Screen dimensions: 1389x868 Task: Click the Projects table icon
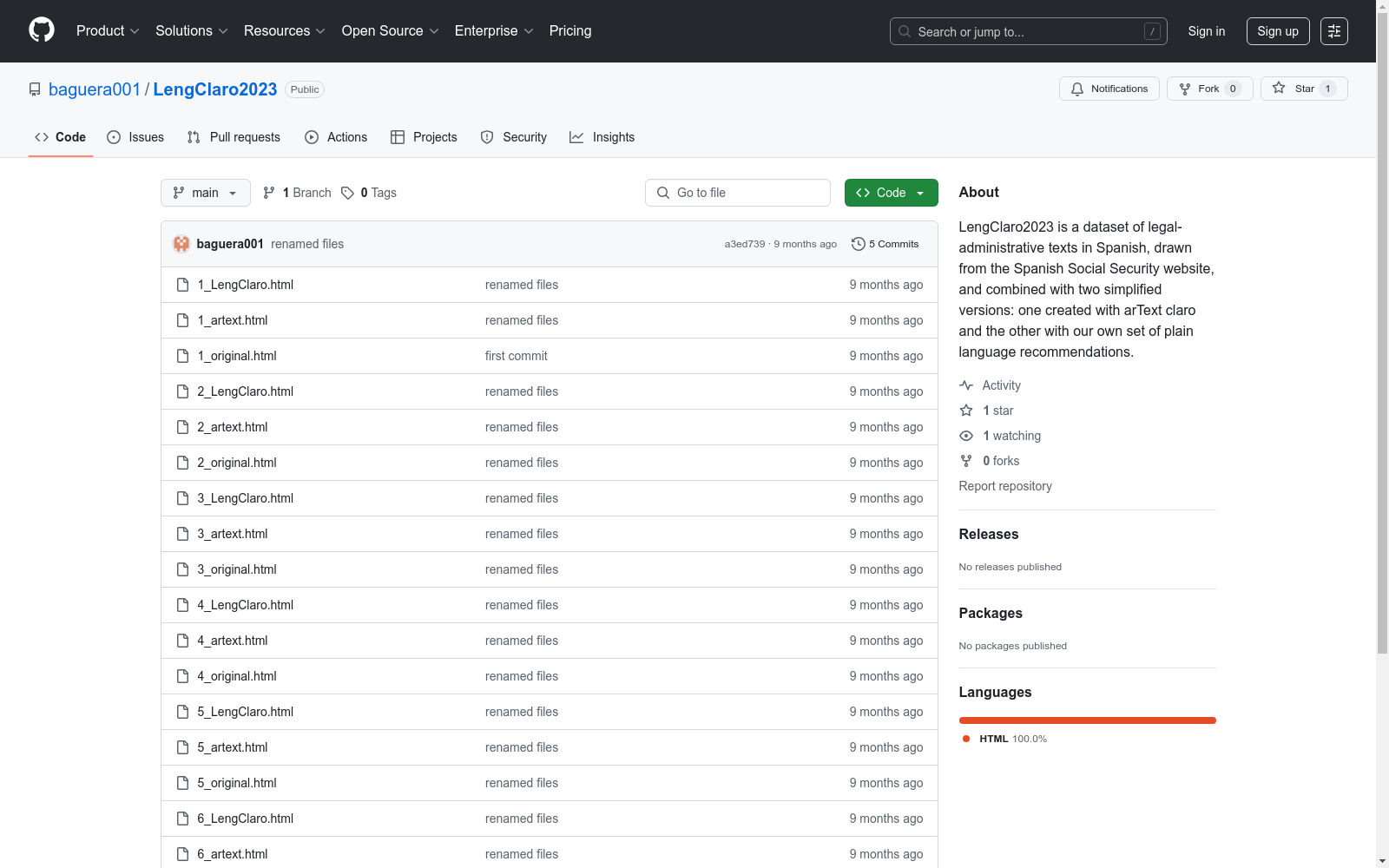pyautogui.click(x=398, y=137)
